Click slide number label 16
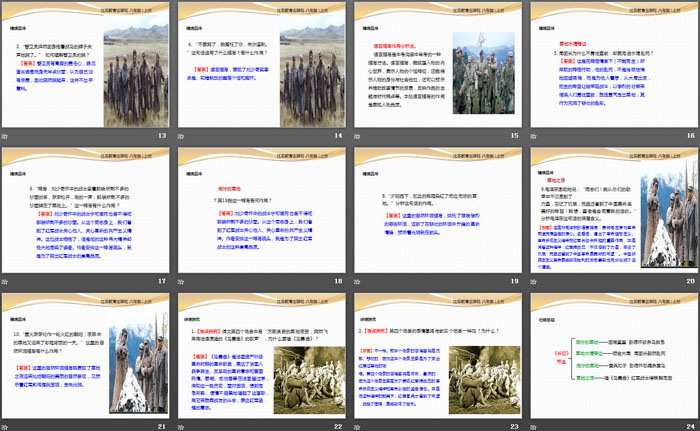The height and width of the screenshot is (431, 700). (x=691, y=135)
